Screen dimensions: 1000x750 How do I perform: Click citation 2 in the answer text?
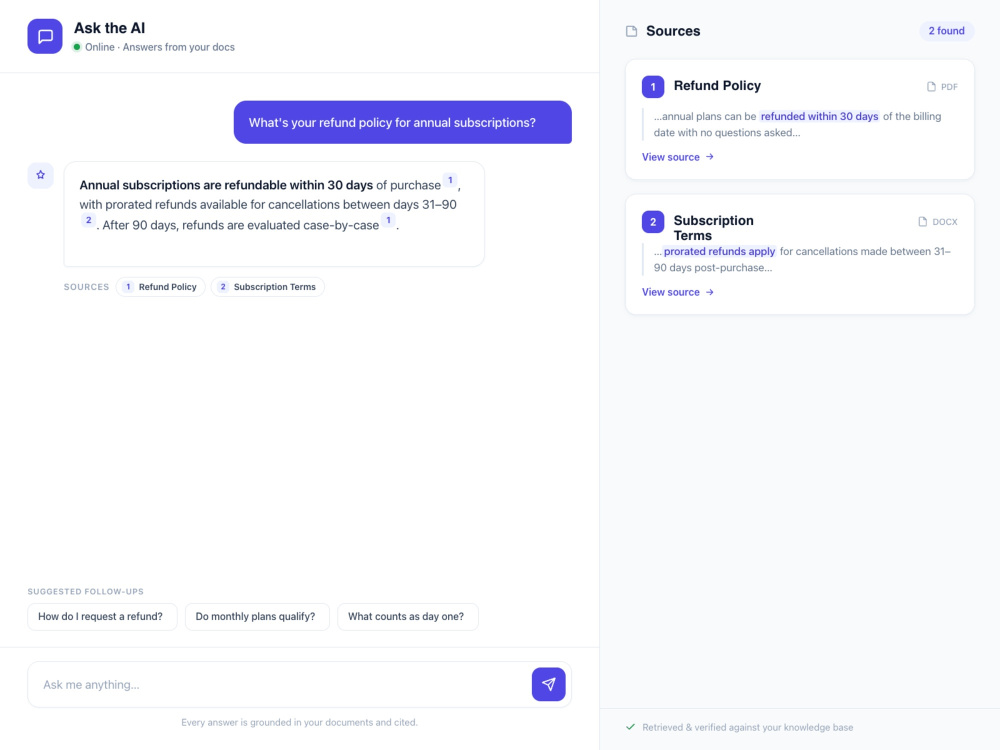pyautogui.click(x=89, y=221)
